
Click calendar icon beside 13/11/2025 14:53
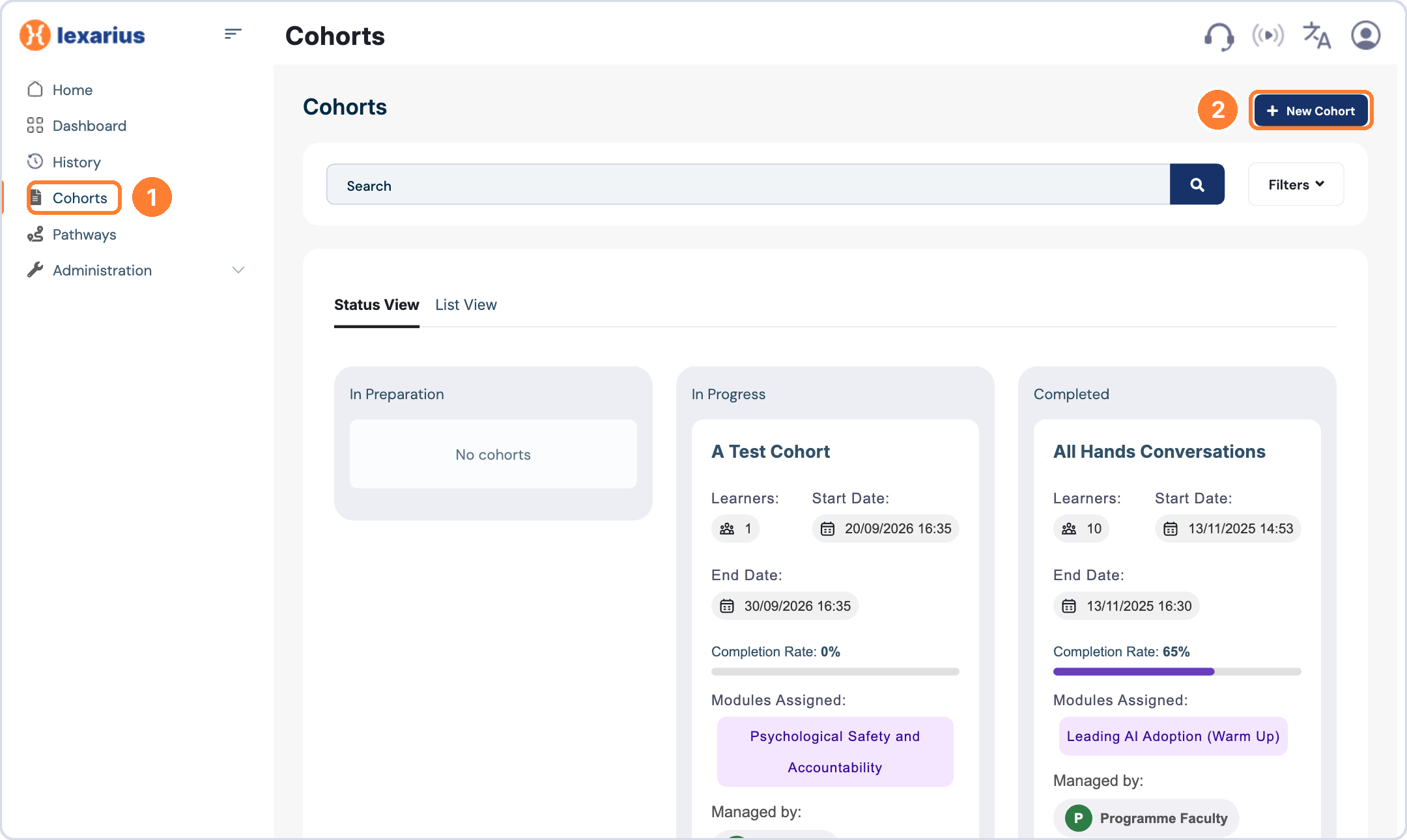1171,529
